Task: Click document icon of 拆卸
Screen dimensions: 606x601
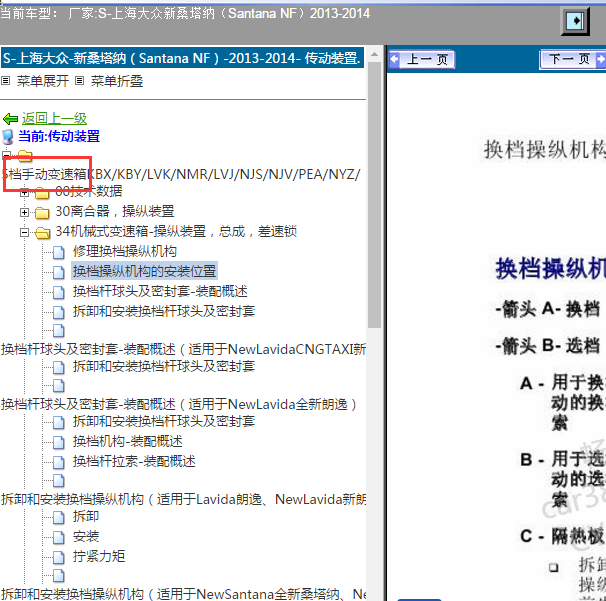Action: pyautogui.click(x=59, y=518)
